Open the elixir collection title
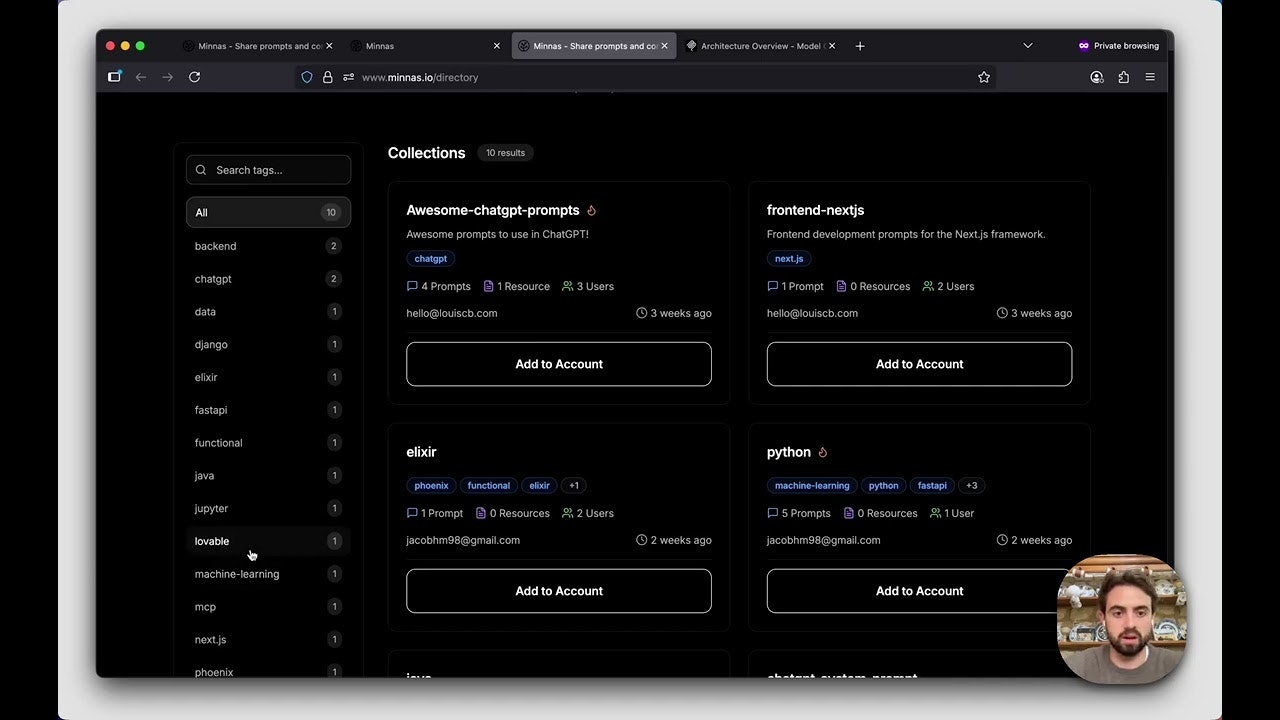This screenshot has width=1280, height=720. pos(421,452)
